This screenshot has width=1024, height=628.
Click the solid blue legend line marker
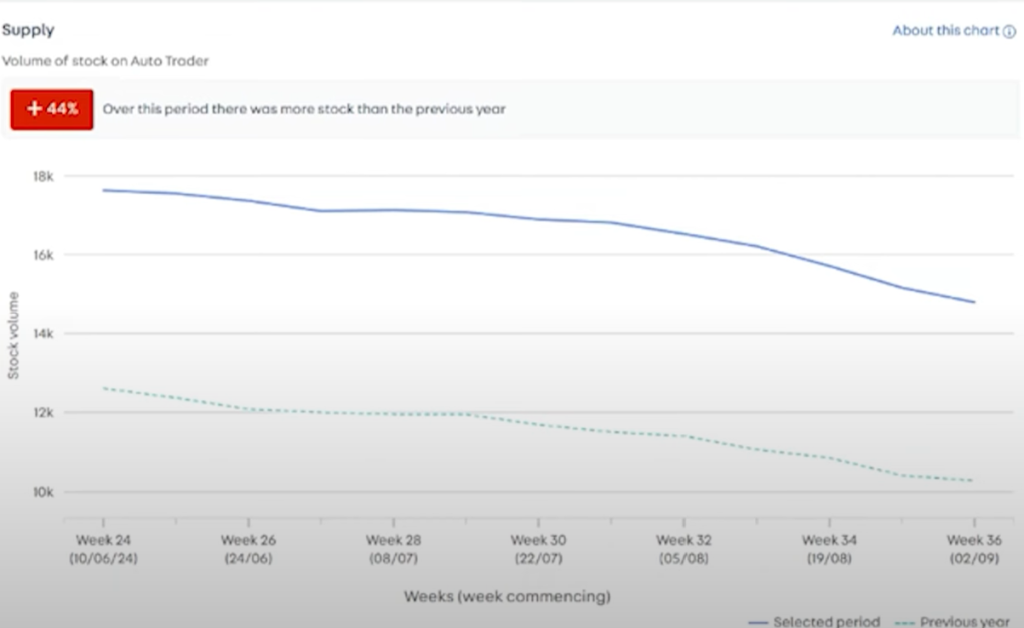coord(758,623)
